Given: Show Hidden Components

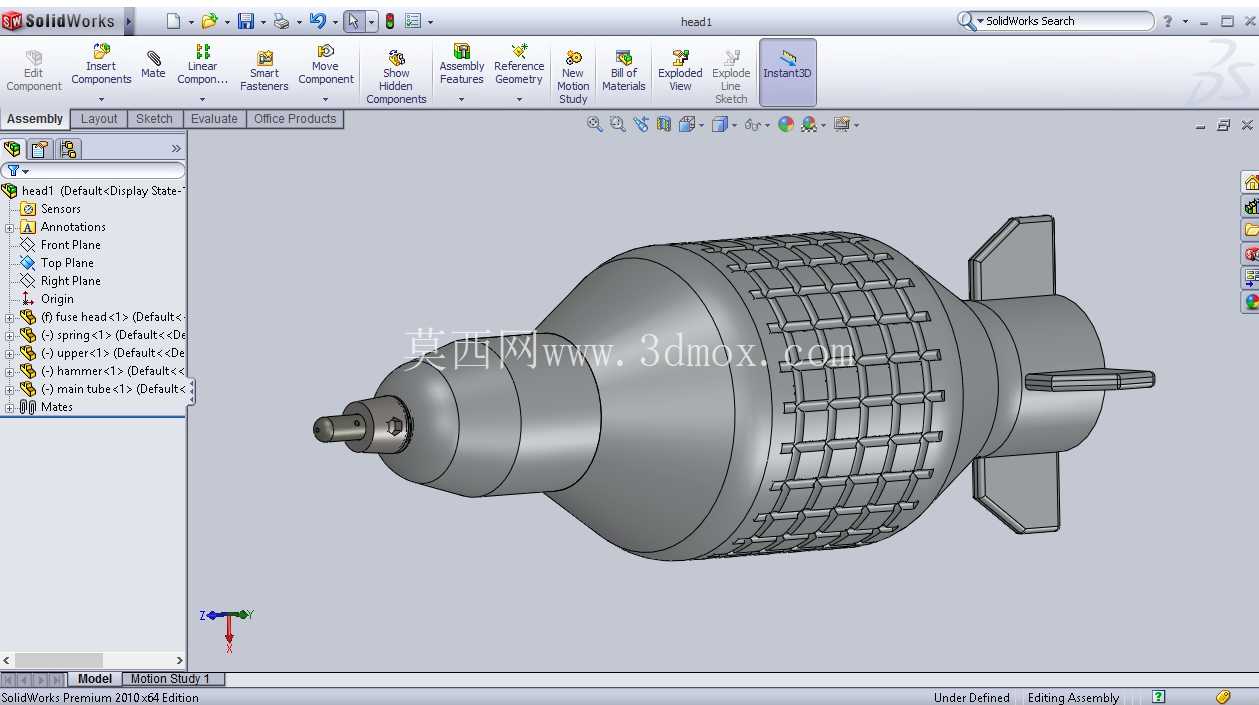Looking at the screenshot, I should (x=396, y=77).
